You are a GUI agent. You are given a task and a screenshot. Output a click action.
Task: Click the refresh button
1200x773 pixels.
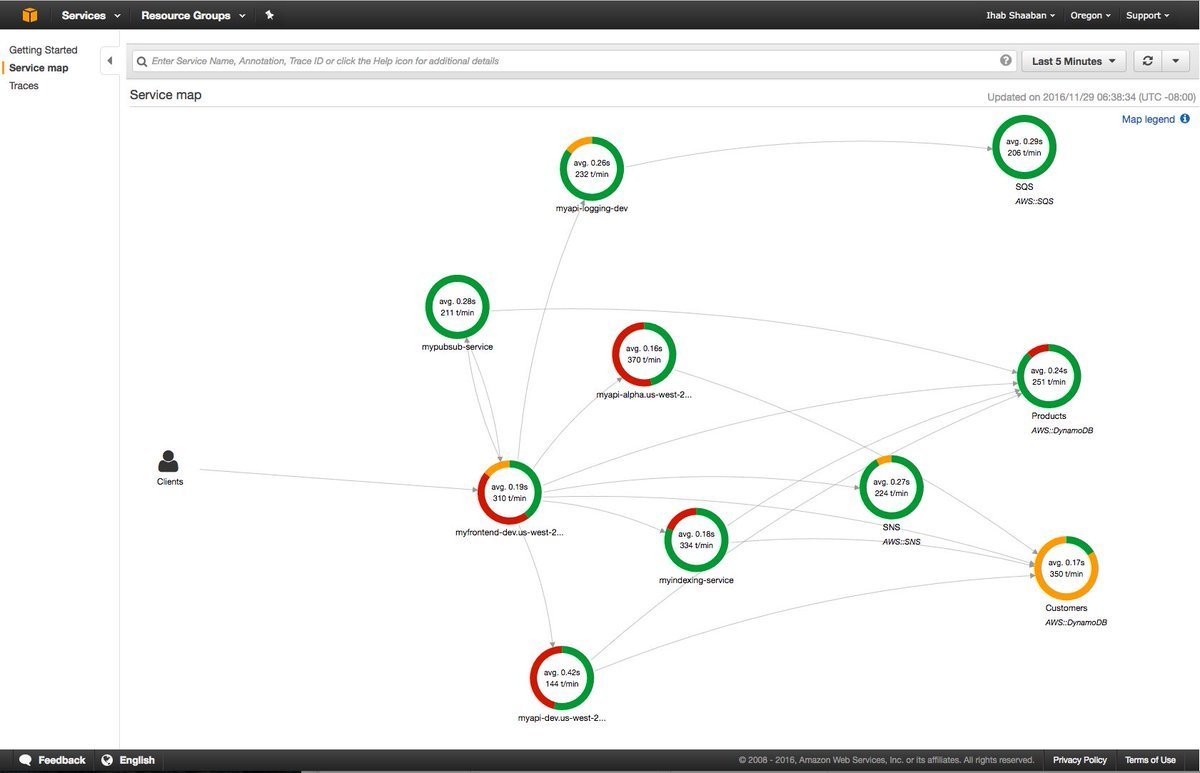tap(1147, 61)
